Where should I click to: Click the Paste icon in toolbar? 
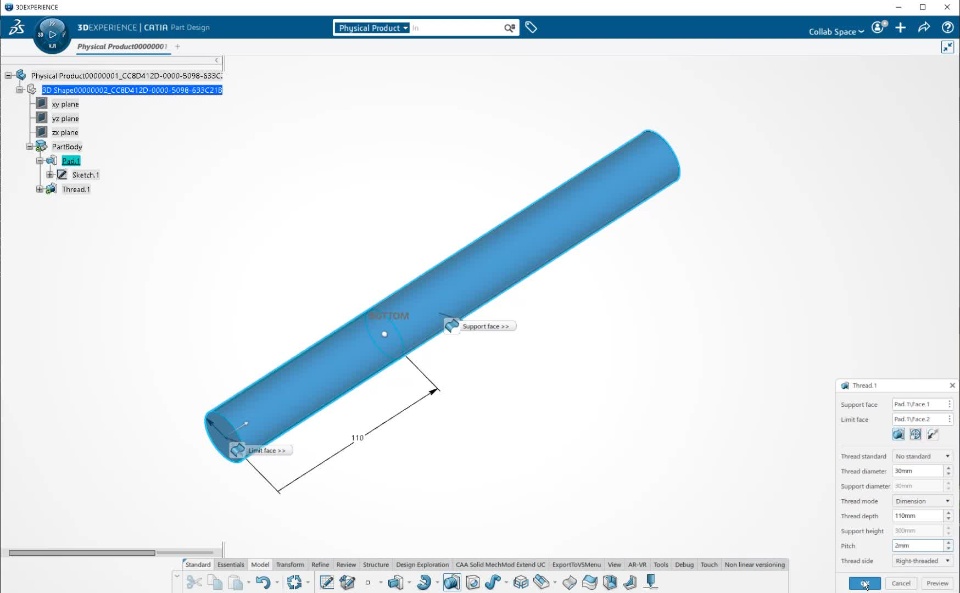point(235,582)
